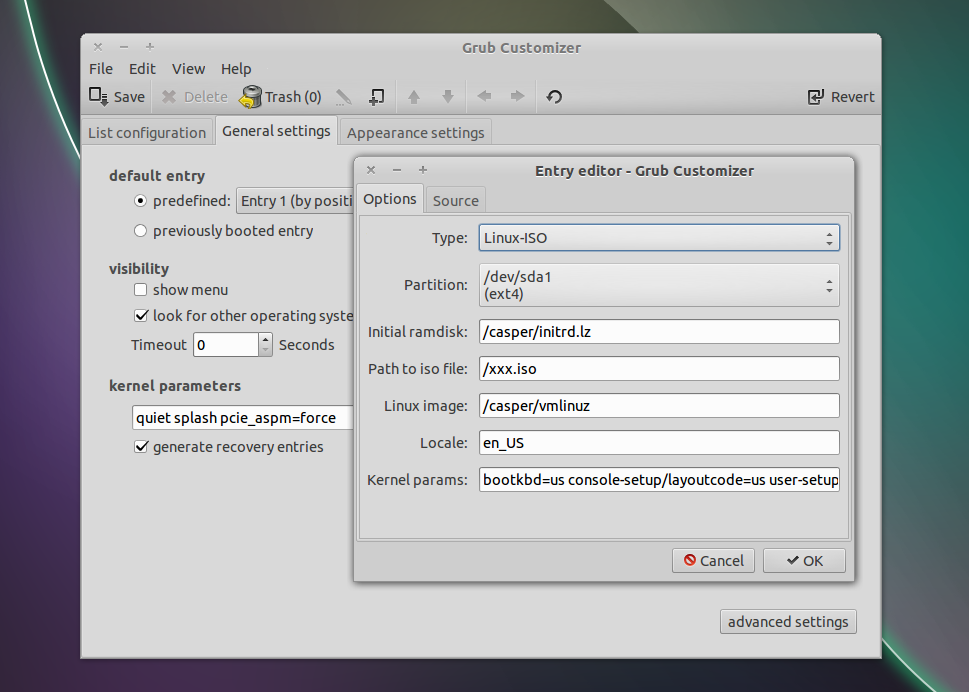Minimize the Grub Customizer main window

(124, 47)
